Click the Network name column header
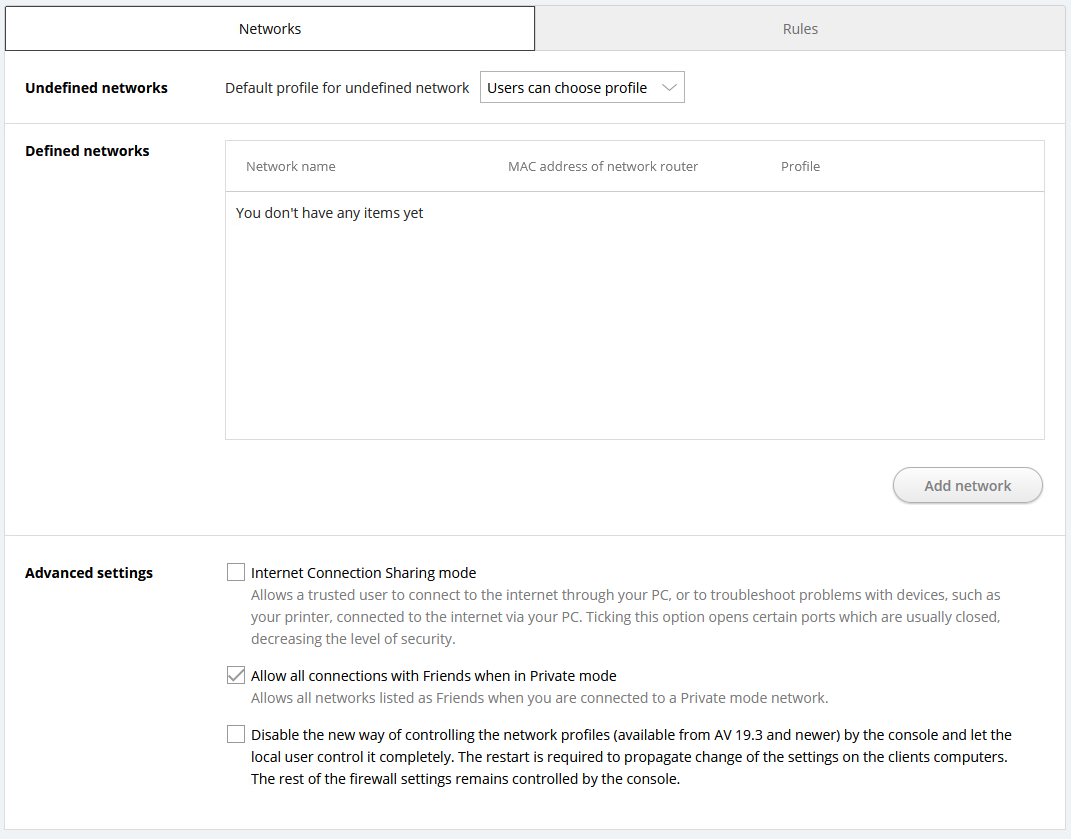Viewport: 1071px width, 839px height. point(290,166)
